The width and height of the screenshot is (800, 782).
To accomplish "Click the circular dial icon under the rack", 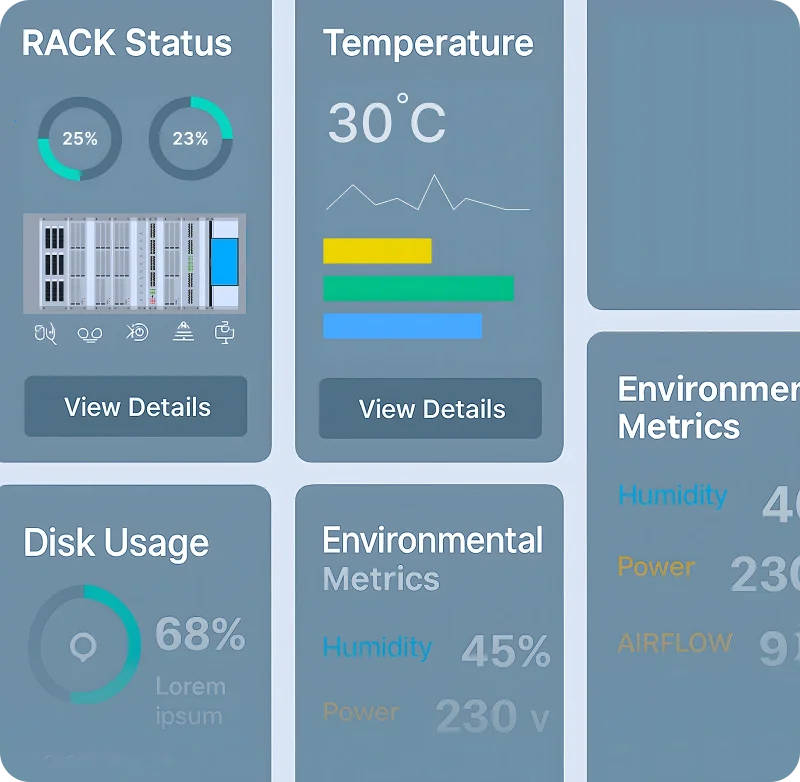I will tap(137, 333).
